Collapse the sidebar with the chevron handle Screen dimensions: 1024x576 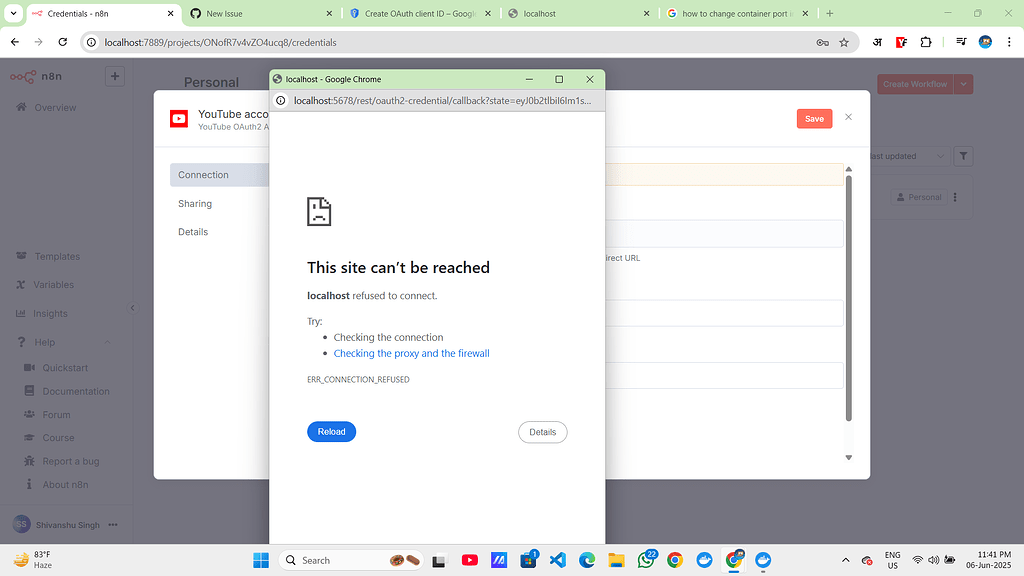pyautogui.click(x=133, y=308)
